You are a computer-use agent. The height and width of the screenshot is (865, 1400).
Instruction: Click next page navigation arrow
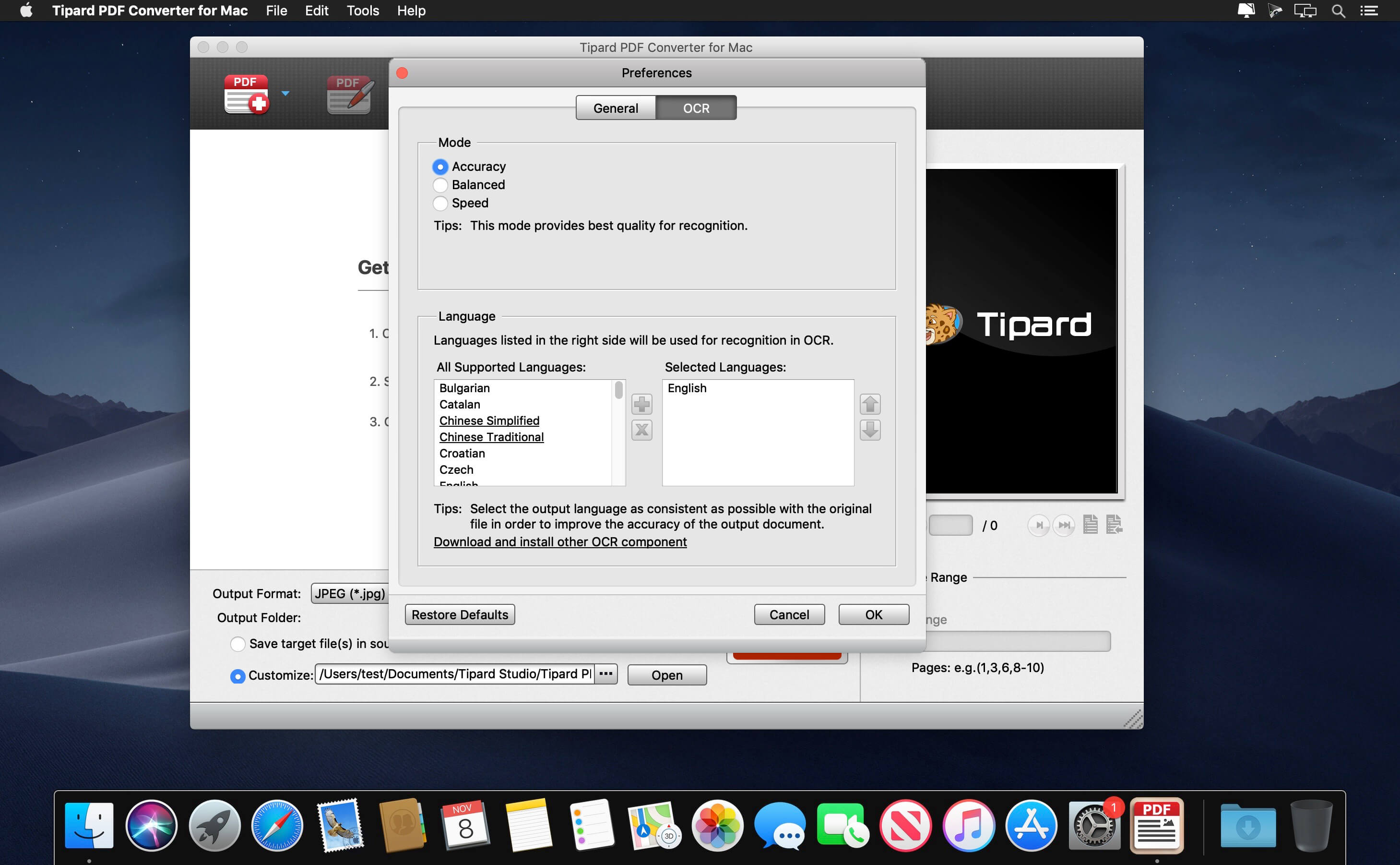click(1040, 525)
